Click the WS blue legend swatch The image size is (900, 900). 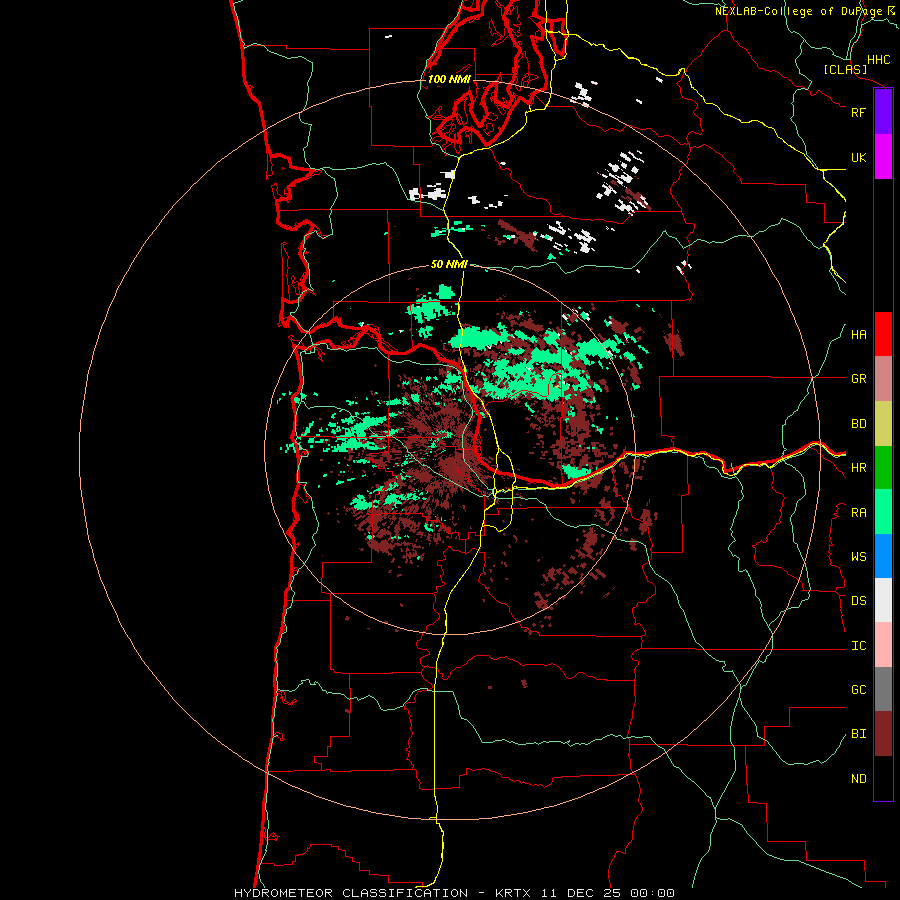883,556
